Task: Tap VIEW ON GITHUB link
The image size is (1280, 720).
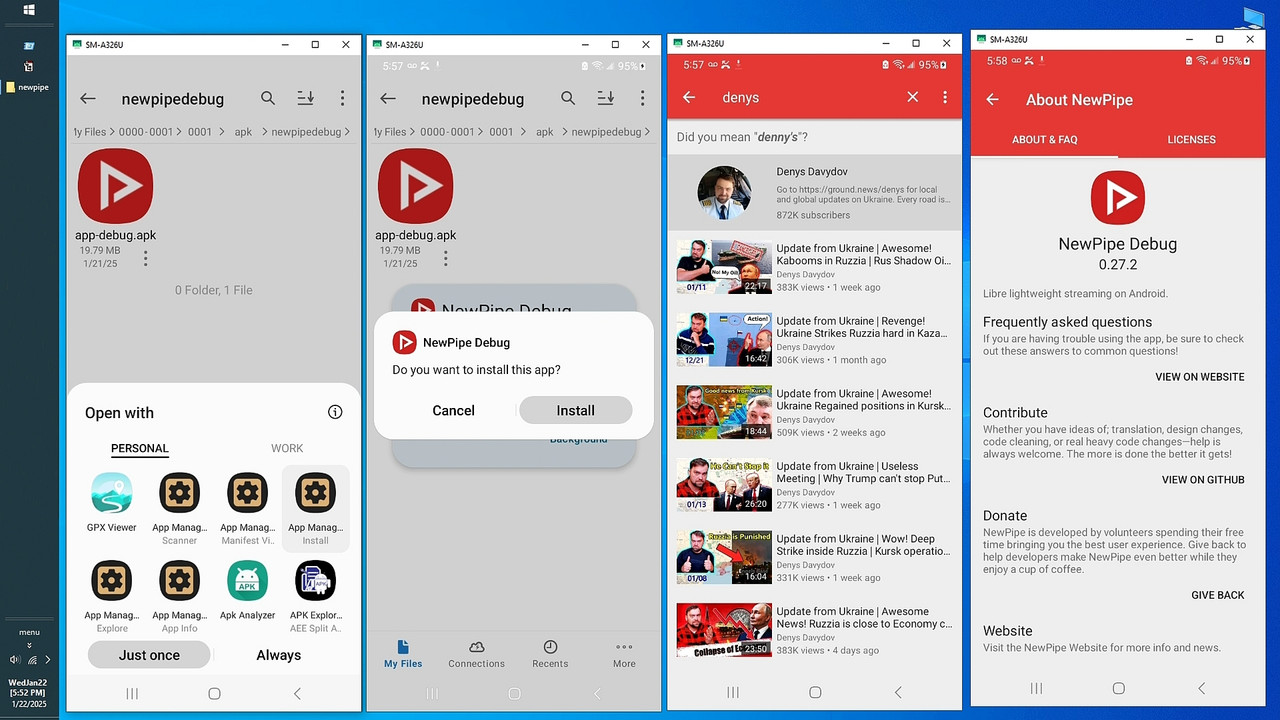Action: tap(1203, 480)
